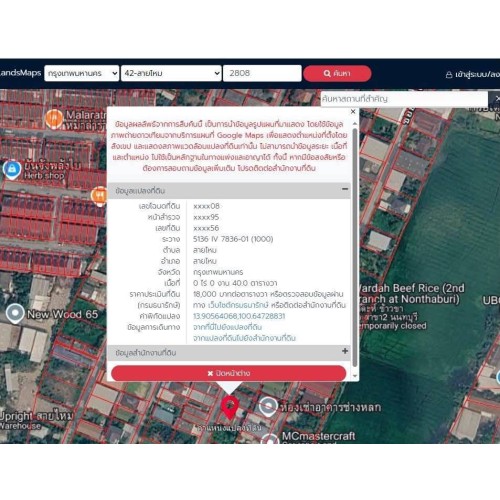Click the จากที่นี่ไปยังแปลงที่ดิน directions link
The image size is (500, 500).
(x=227, y=327)
